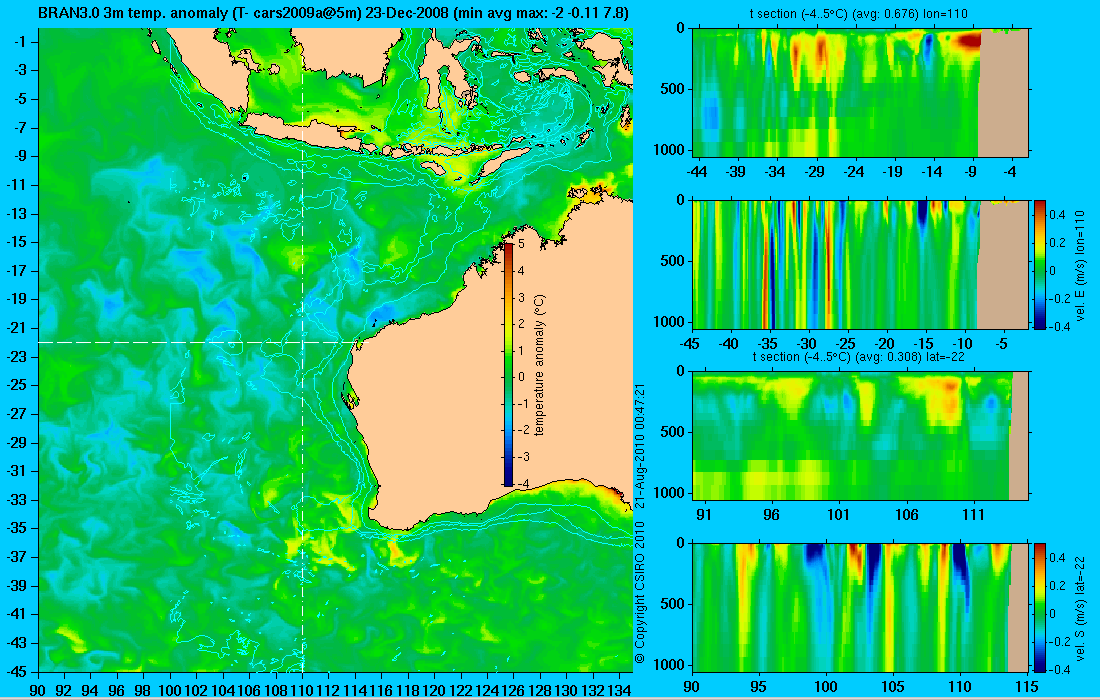Viewport: 1100px width, 700px height.
Task: Click latitude tick label -27 on main map
Action: click(16, 414)
